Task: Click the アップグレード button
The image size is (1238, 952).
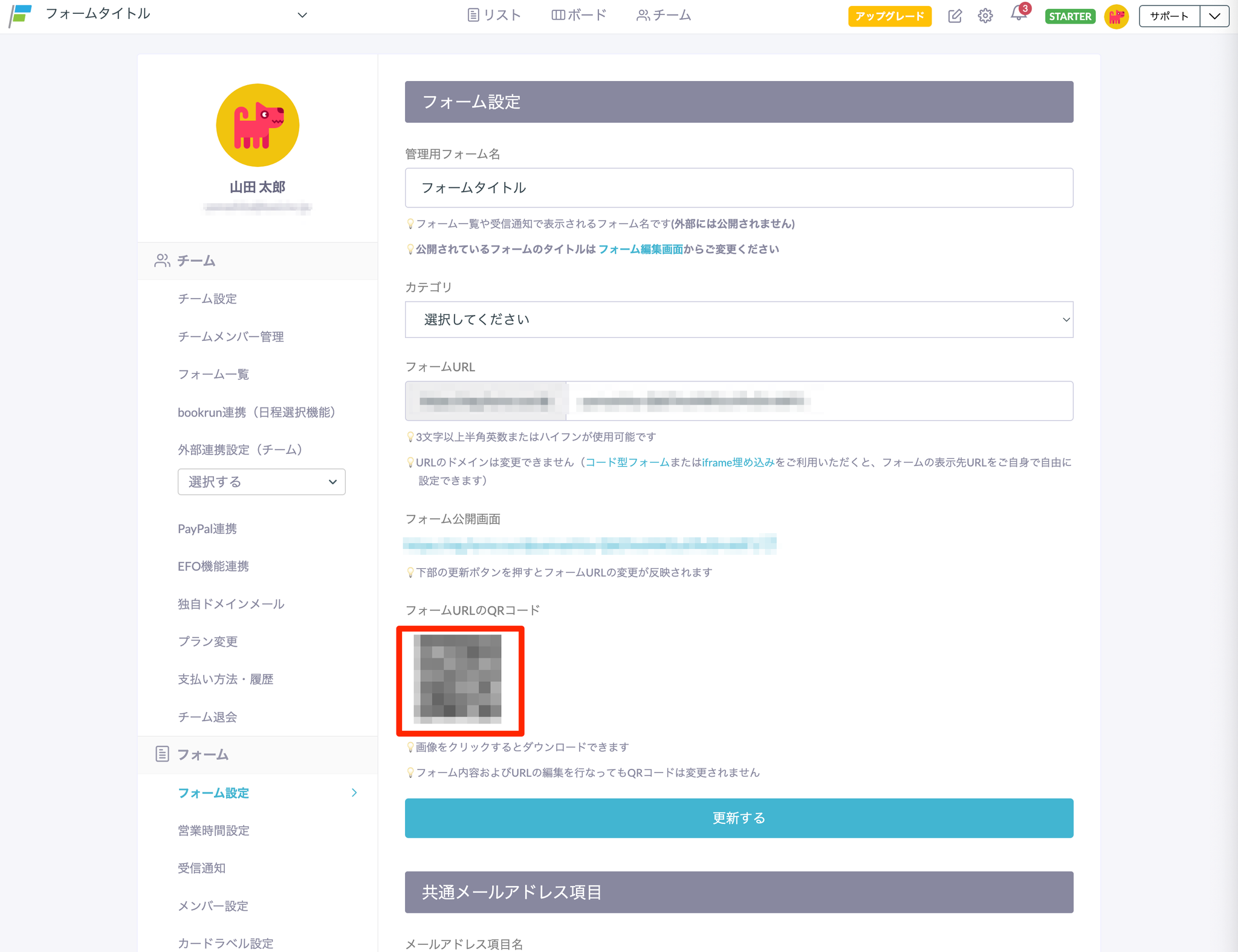Action: tap(889, 16)
